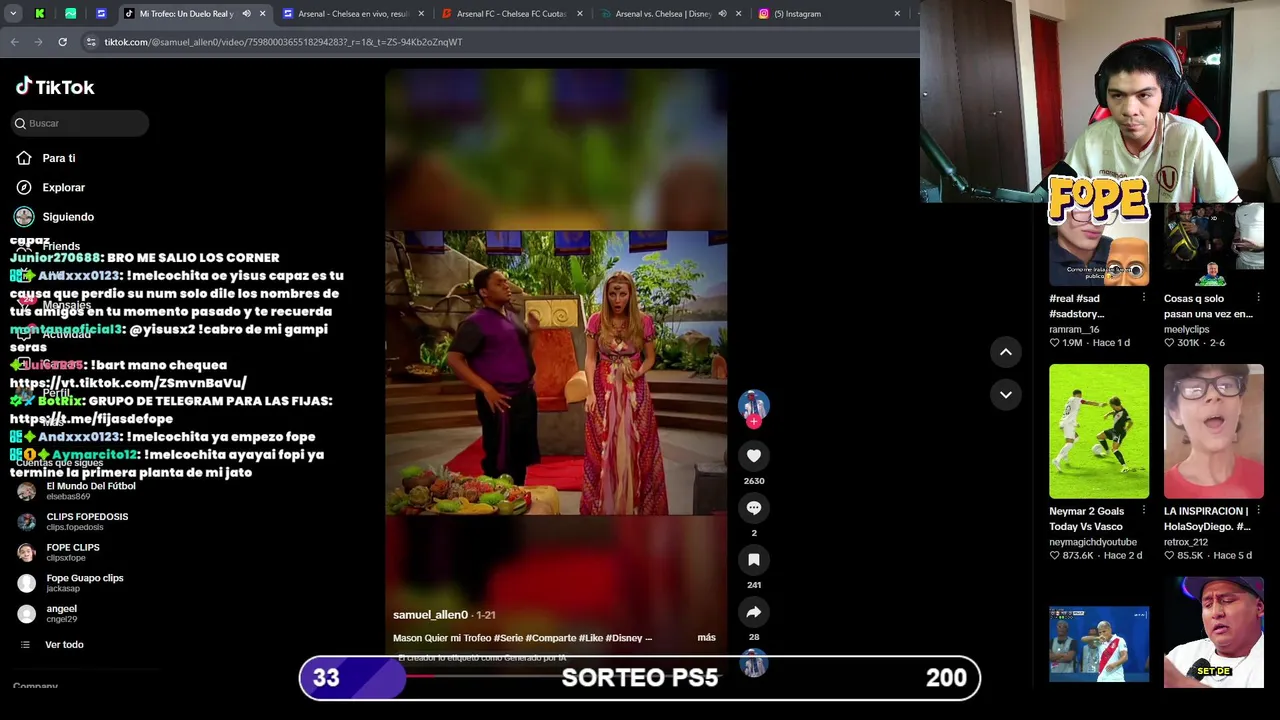
Task: Open the Cosas q solo pasan thumbnail
Action: tap(1214, 245)
